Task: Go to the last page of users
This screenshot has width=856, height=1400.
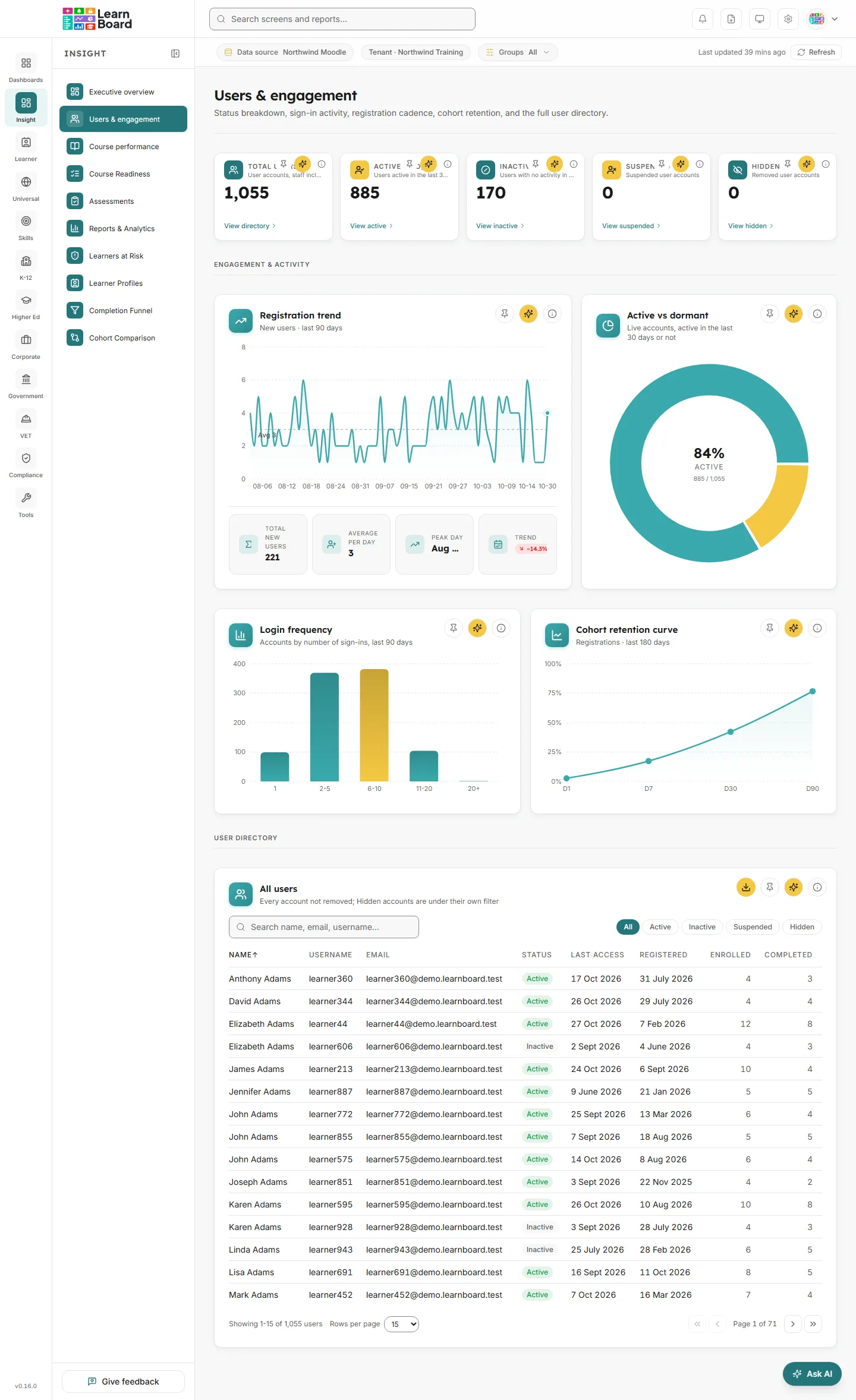Action: tap(813, 1324)
